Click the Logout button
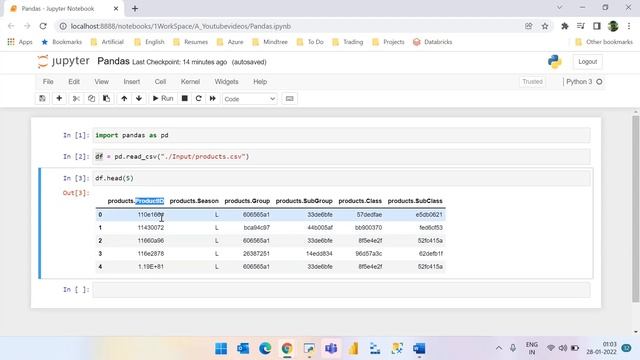This screenshot has height=360, width=640. (587, 62)
